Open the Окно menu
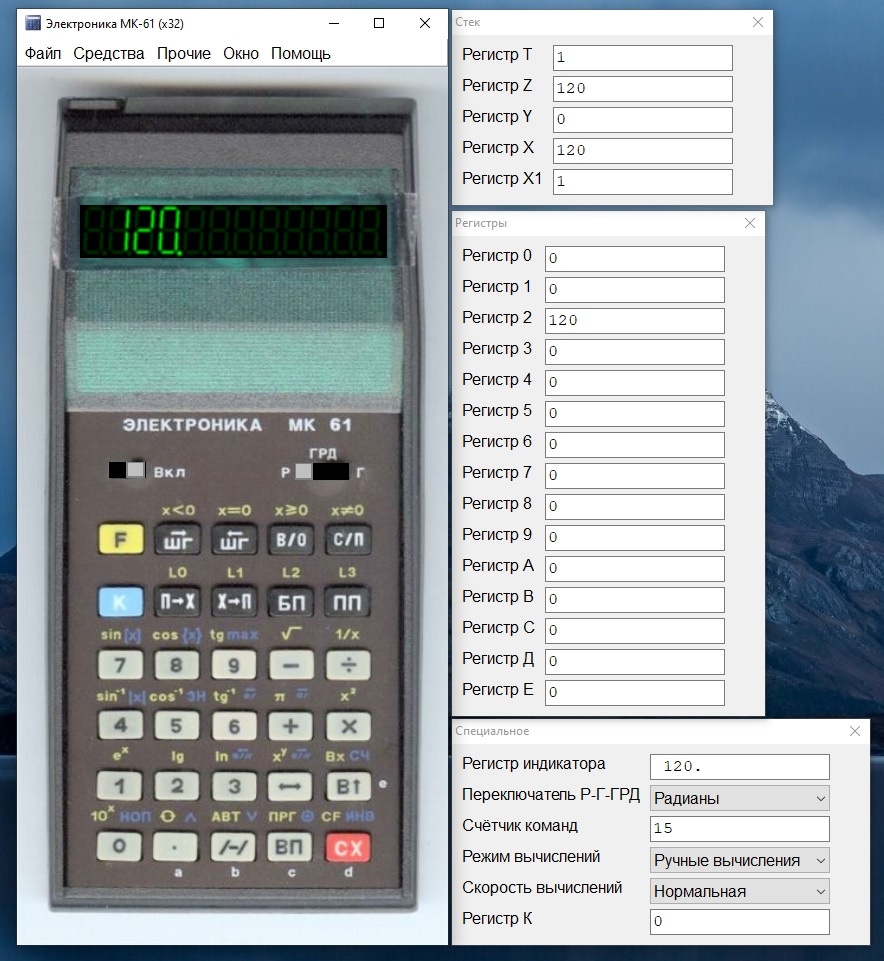Viewport: 884px width, 961px height. coord(241,53)
